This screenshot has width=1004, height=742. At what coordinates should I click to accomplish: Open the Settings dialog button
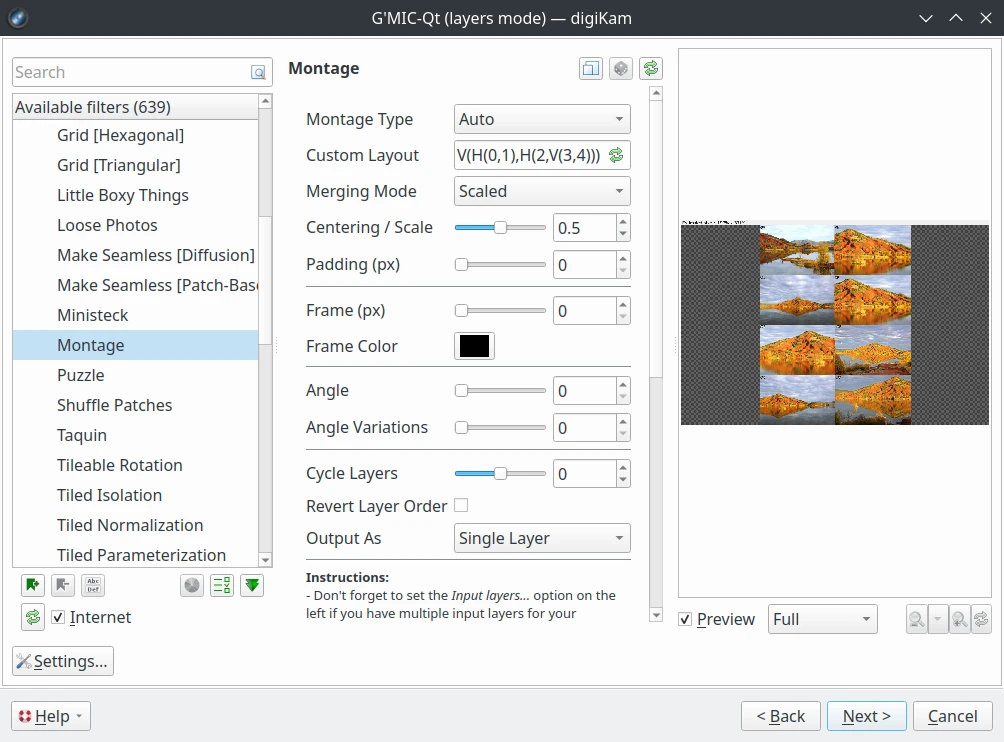63,661
